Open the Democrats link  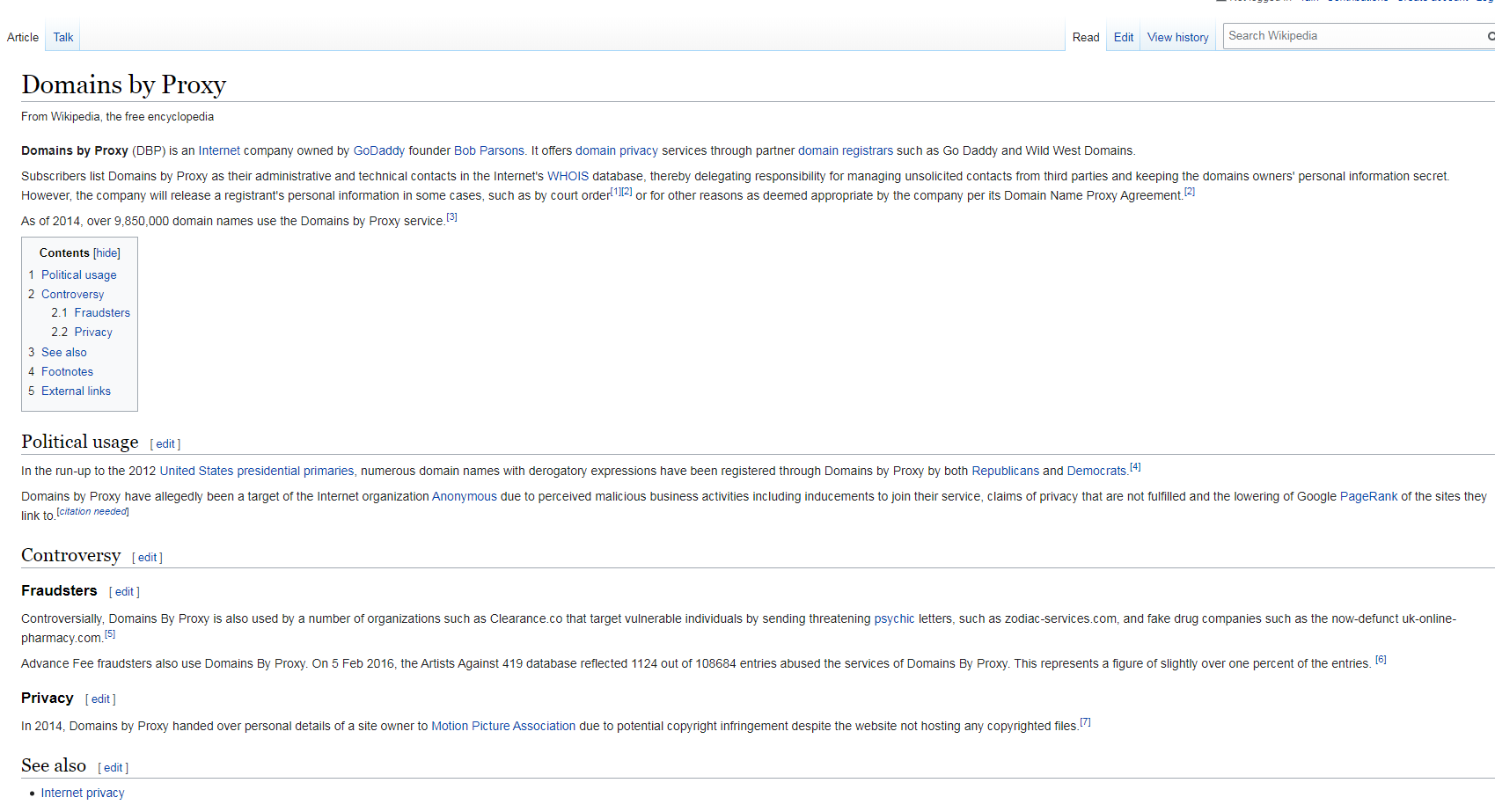[x=1096, y=472]
